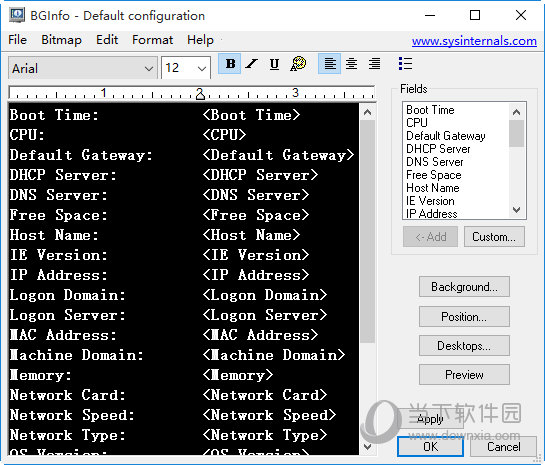Screen dimensions: 545x465
Task: Click the <Memory> placeholder in editor
Action: click(238, 375)
